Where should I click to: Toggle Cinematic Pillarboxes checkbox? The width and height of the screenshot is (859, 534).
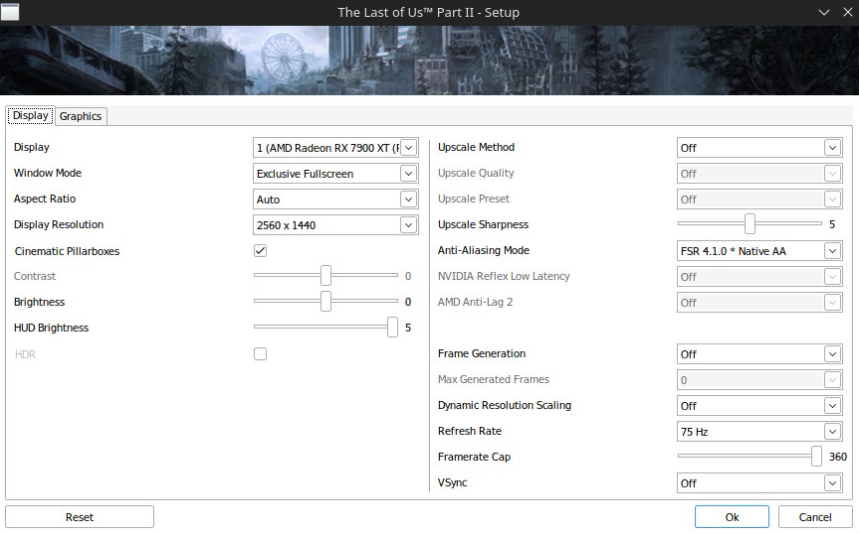(260, 251)
